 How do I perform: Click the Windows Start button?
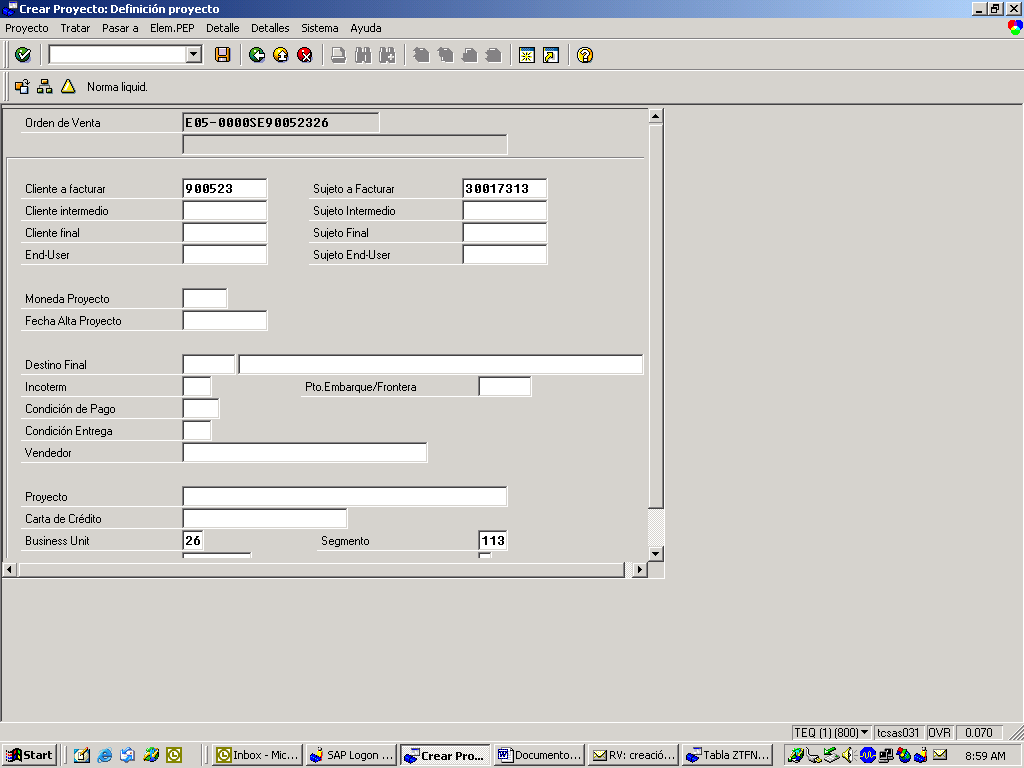[29, 755]
